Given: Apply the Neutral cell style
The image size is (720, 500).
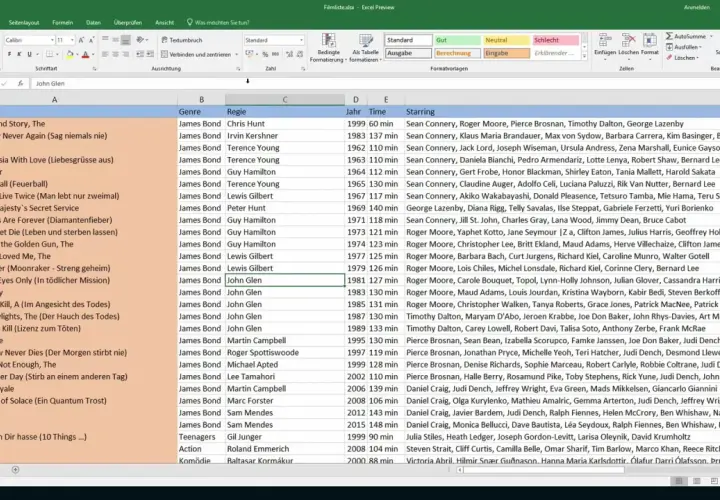Looking at the screenshot, I should [506, 40].
